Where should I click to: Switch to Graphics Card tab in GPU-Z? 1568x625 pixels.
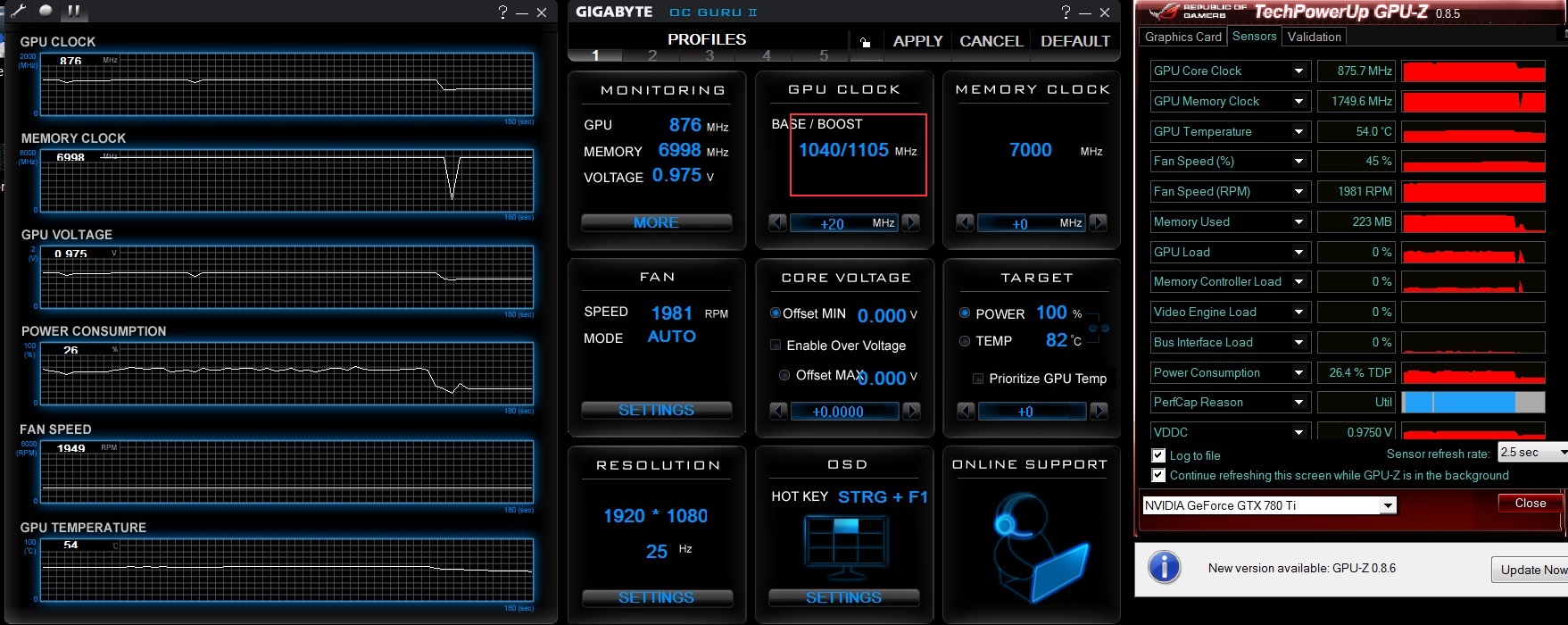tap(1182, 37)
